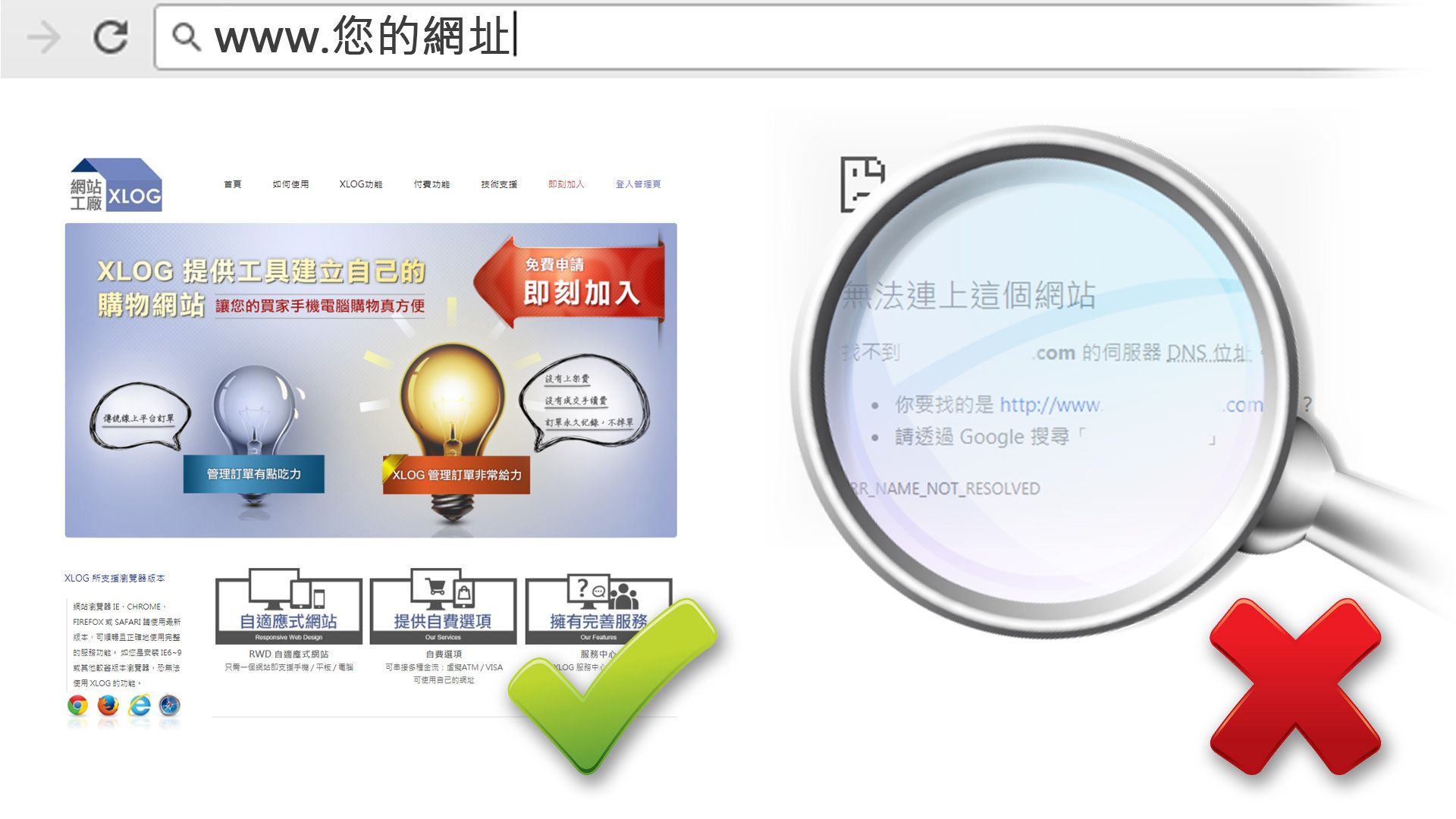Click the 登入管理頁 link

(x=638, y=184)
